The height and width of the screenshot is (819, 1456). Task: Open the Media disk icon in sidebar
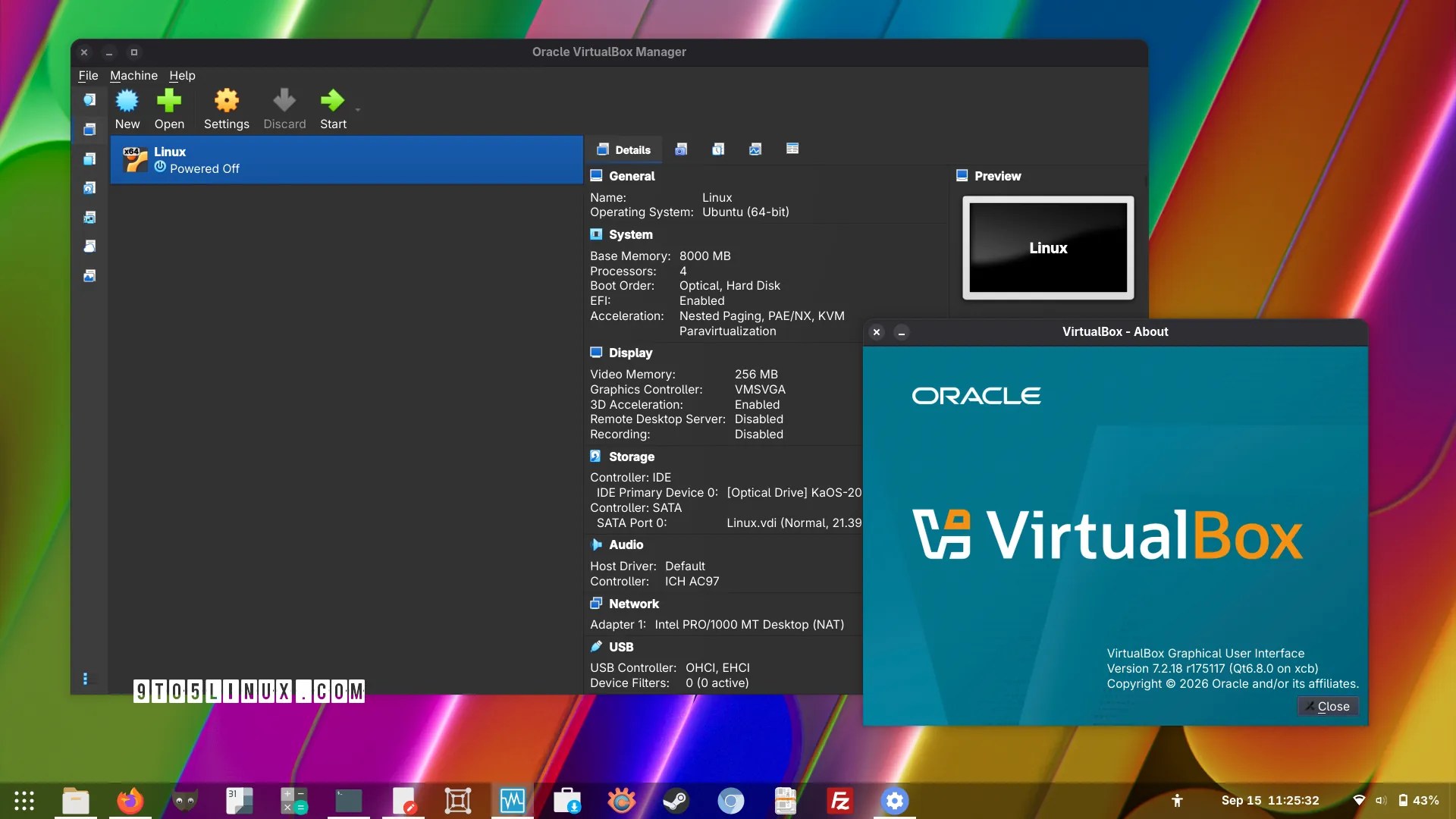89,187
